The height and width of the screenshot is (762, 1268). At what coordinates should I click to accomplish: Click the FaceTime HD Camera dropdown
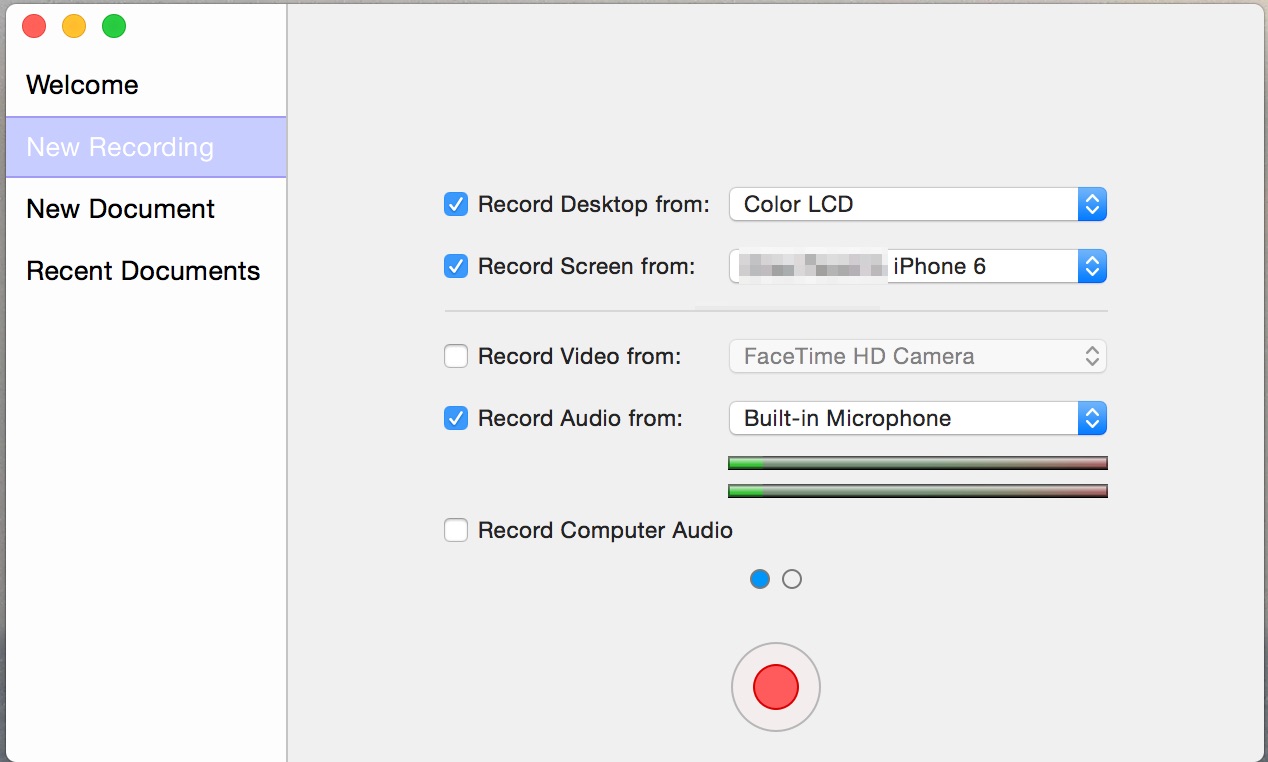917,356
